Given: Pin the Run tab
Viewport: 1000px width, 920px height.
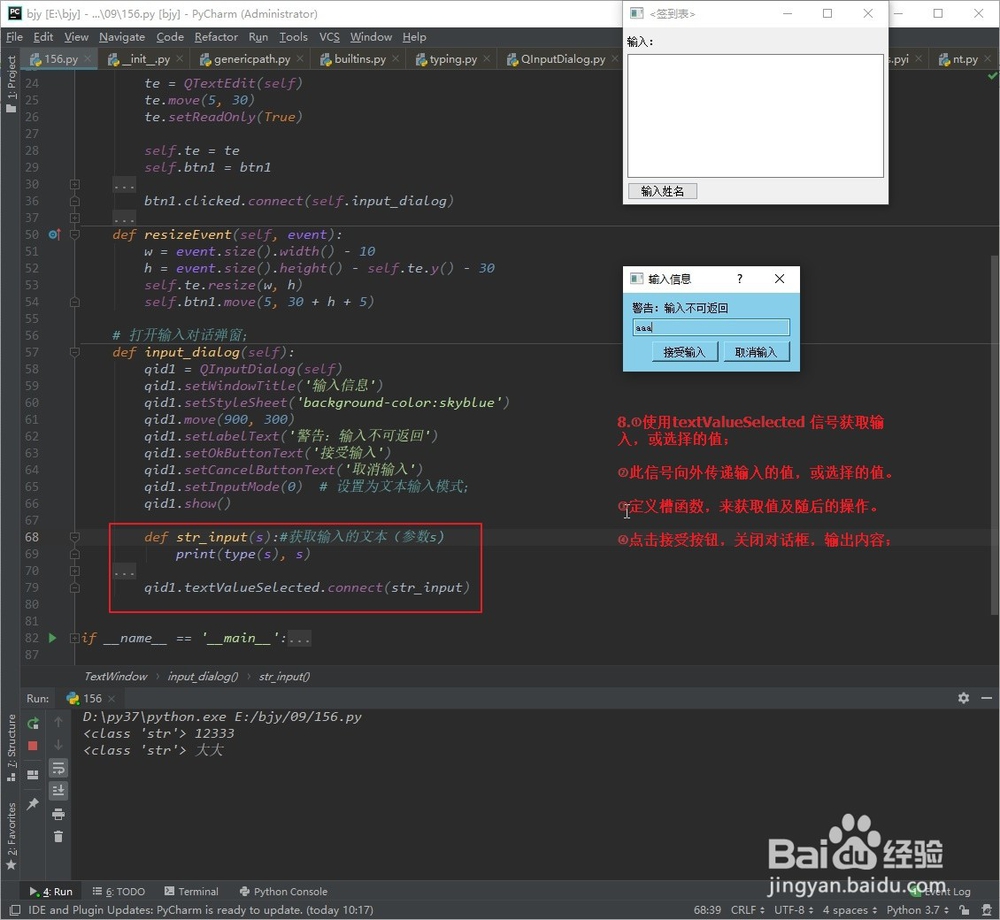Looking at the screenshot, I should [x=33, y=804].
